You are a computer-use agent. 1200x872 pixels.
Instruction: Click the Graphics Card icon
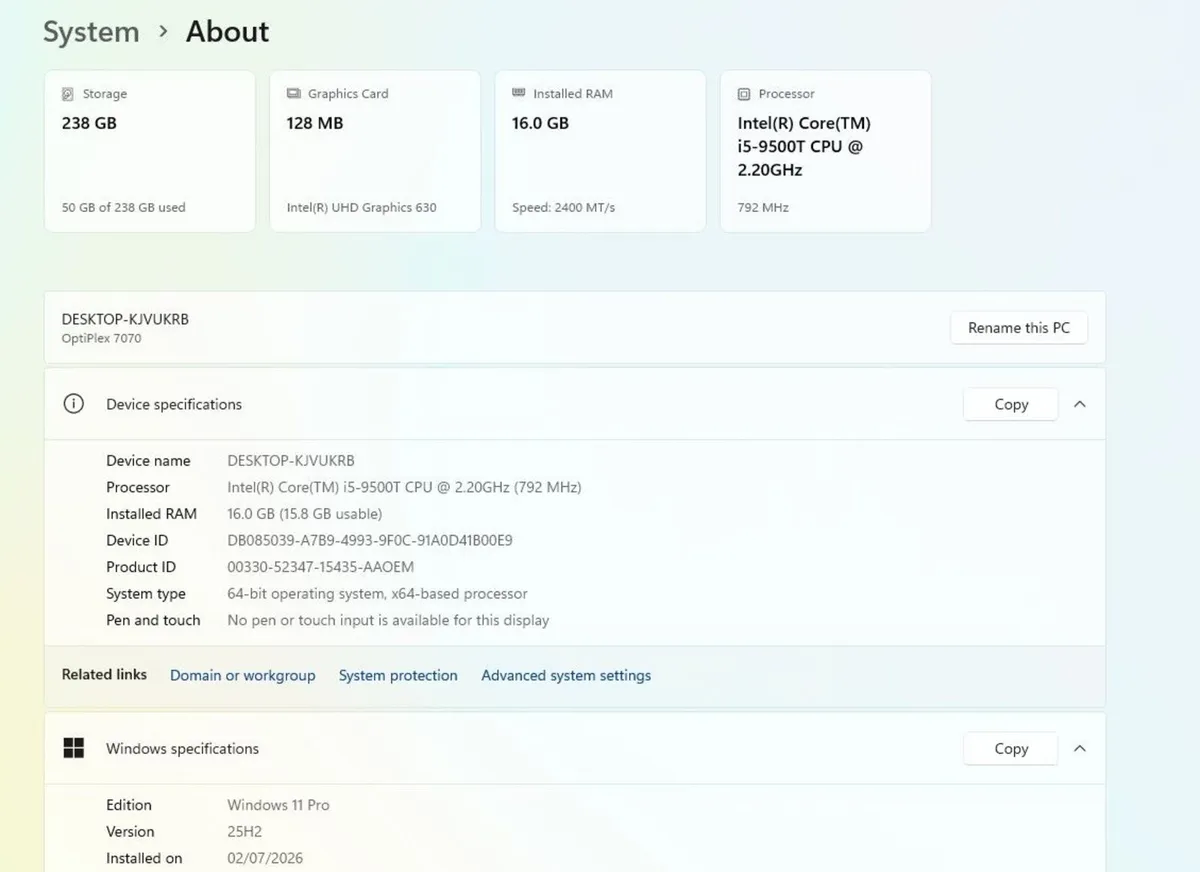(294, 93)
